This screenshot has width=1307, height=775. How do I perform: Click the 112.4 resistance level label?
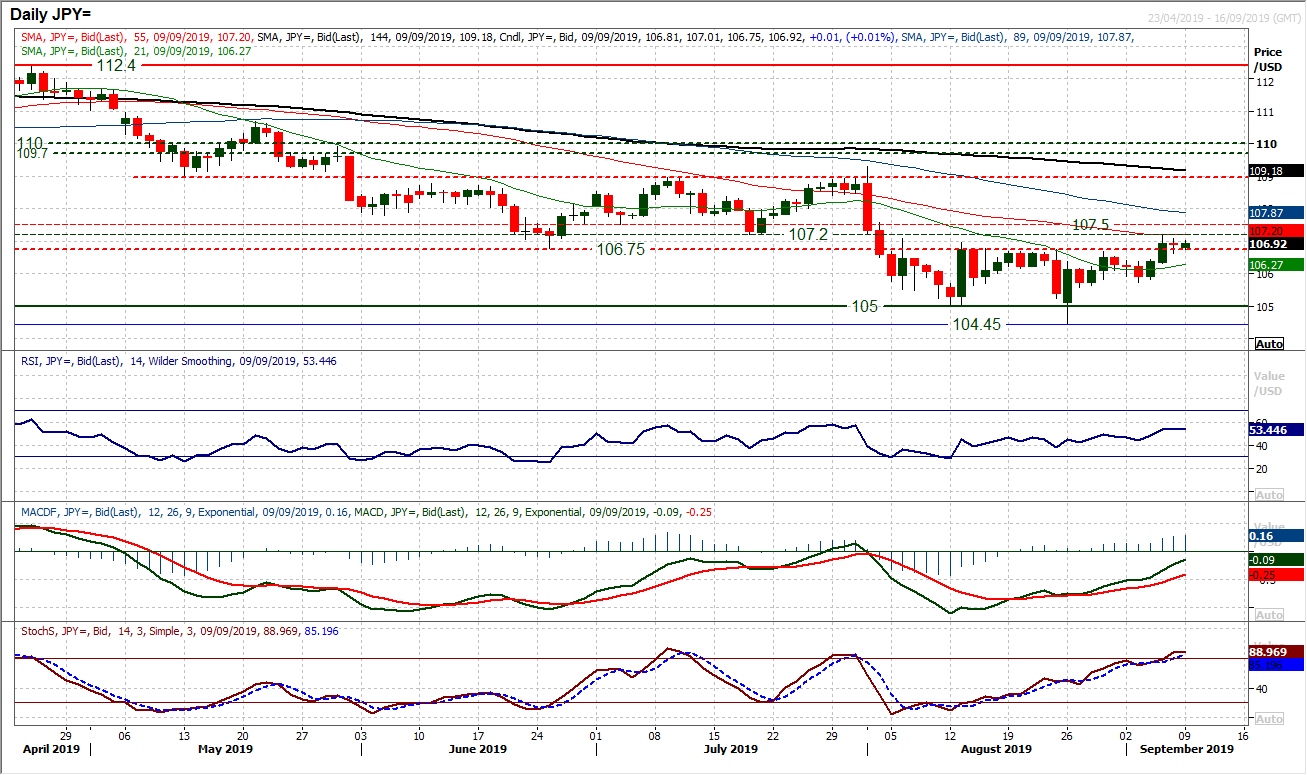click(116, 64)
